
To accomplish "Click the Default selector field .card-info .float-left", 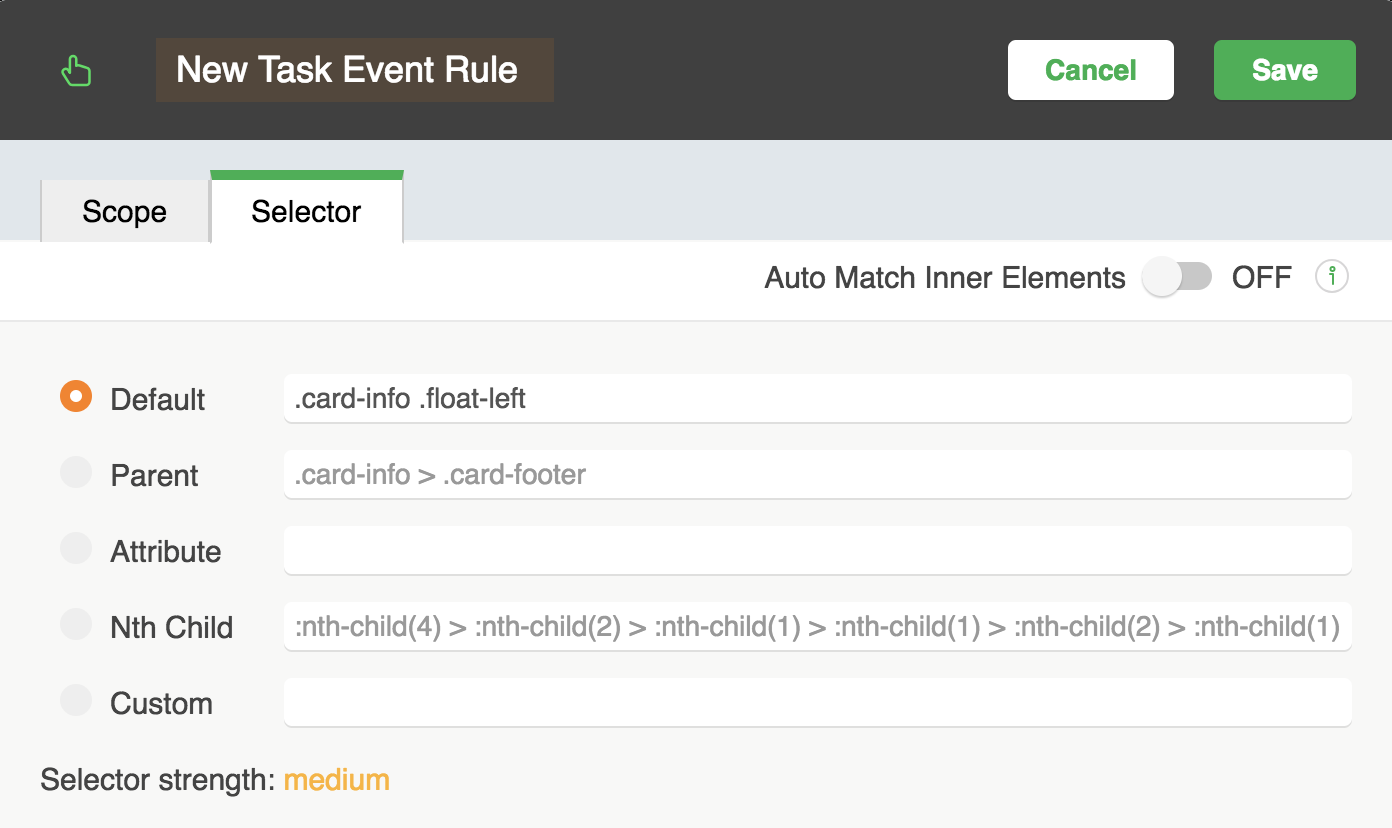I will pos(818,399).
